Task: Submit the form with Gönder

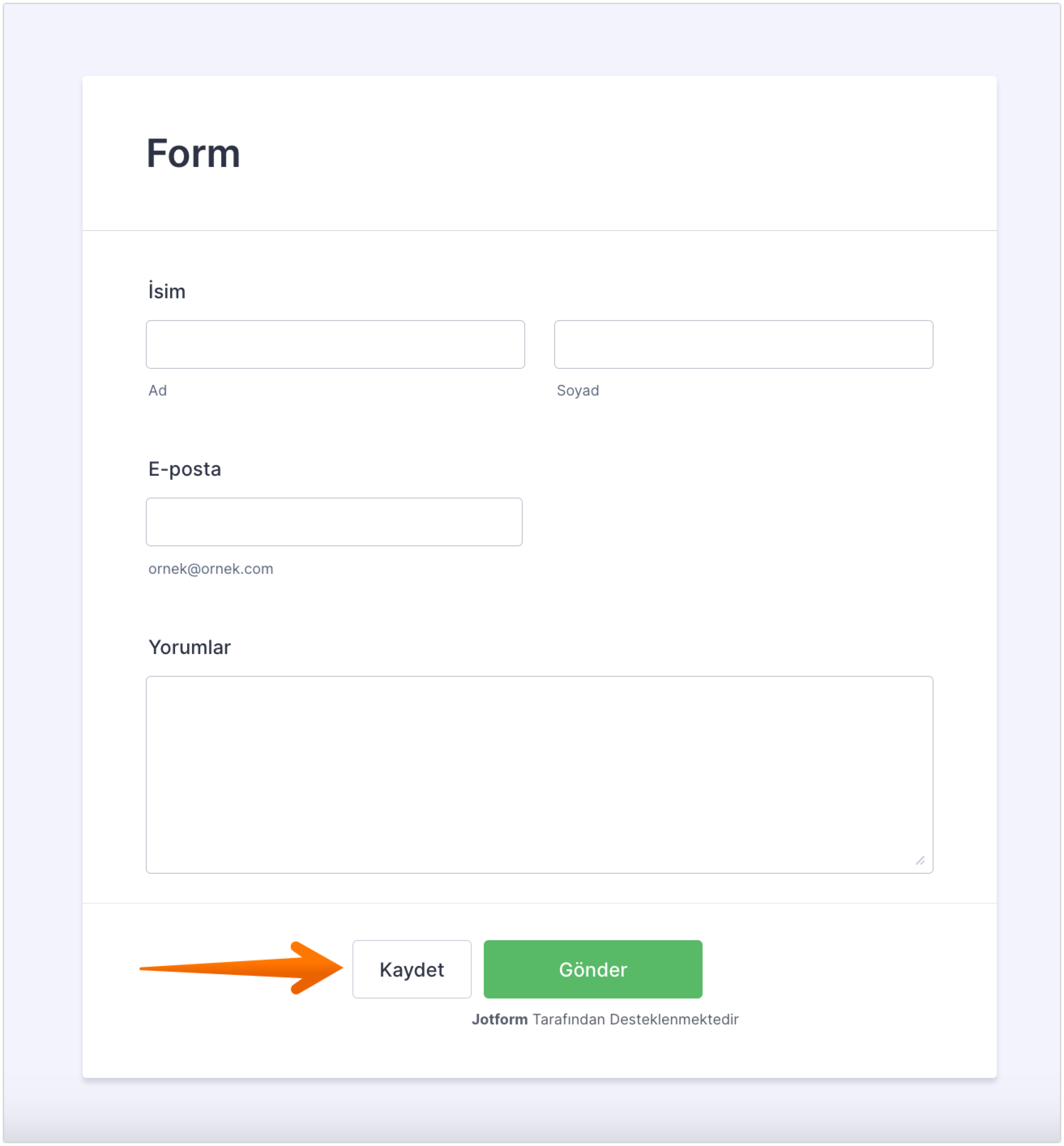Action: coord(592,969)
